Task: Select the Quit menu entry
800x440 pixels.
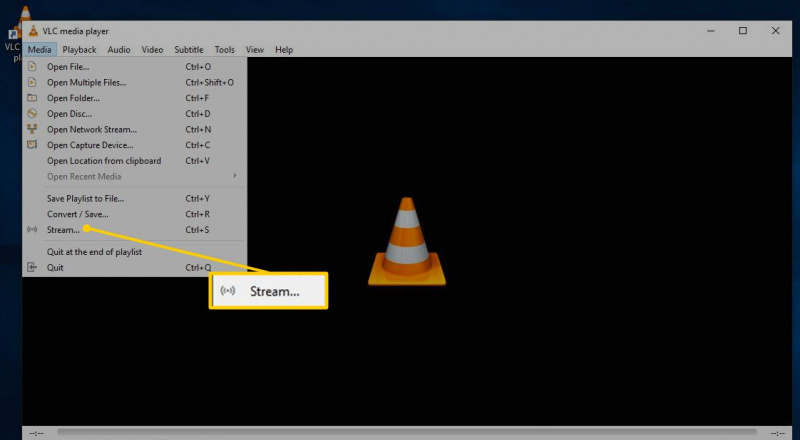Action: 135,267
